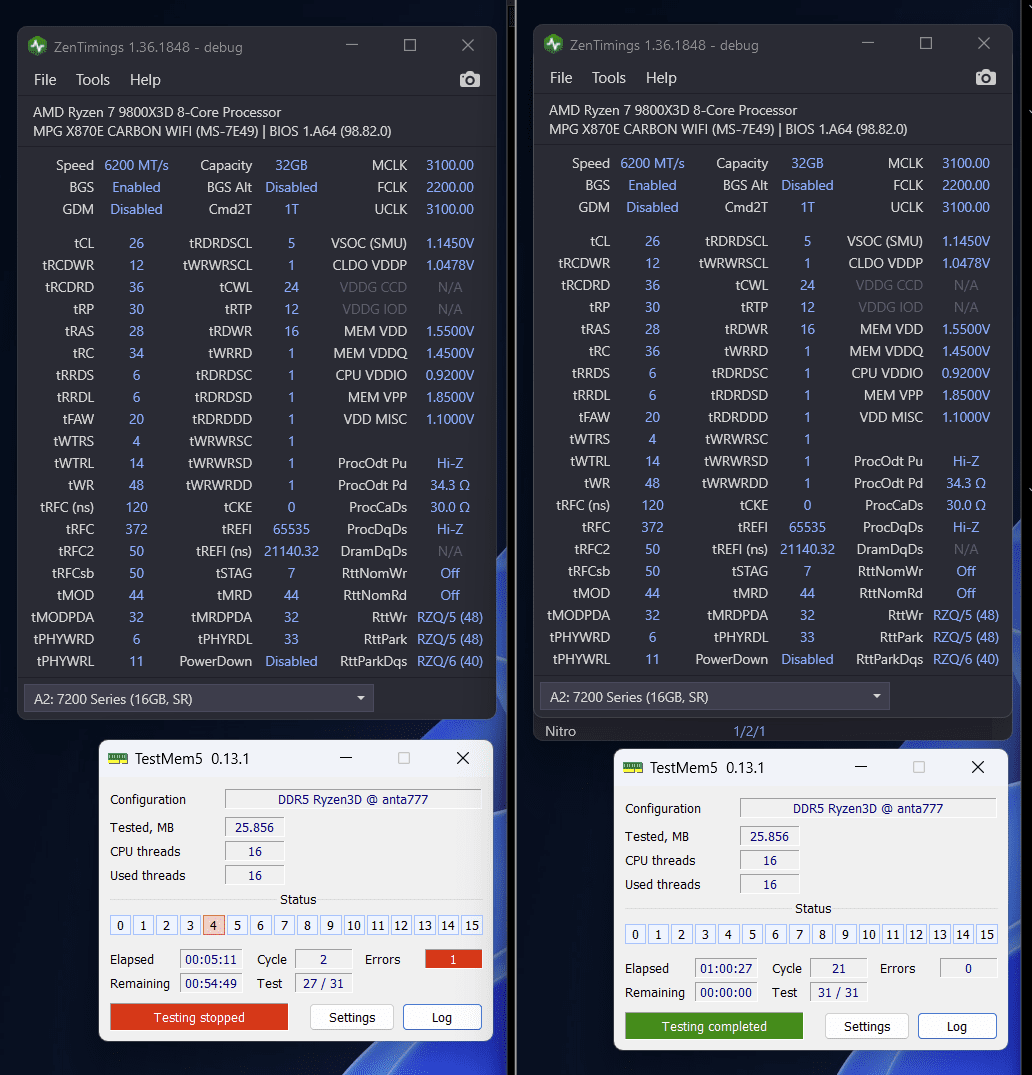Click Cycle value 21 in right TestMem5
The width and height of the screenshot is (1032, 1075).
tap(839, 968)
